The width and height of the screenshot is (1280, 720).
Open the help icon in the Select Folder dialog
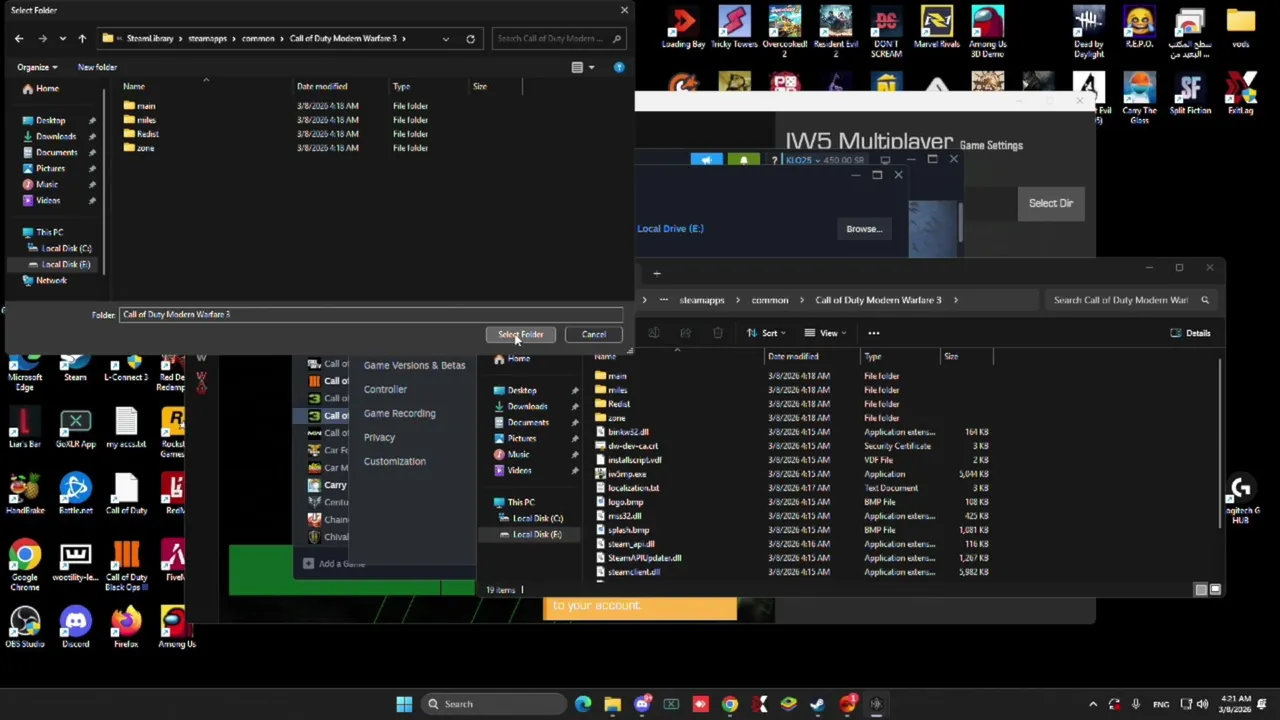pos(619,67)
